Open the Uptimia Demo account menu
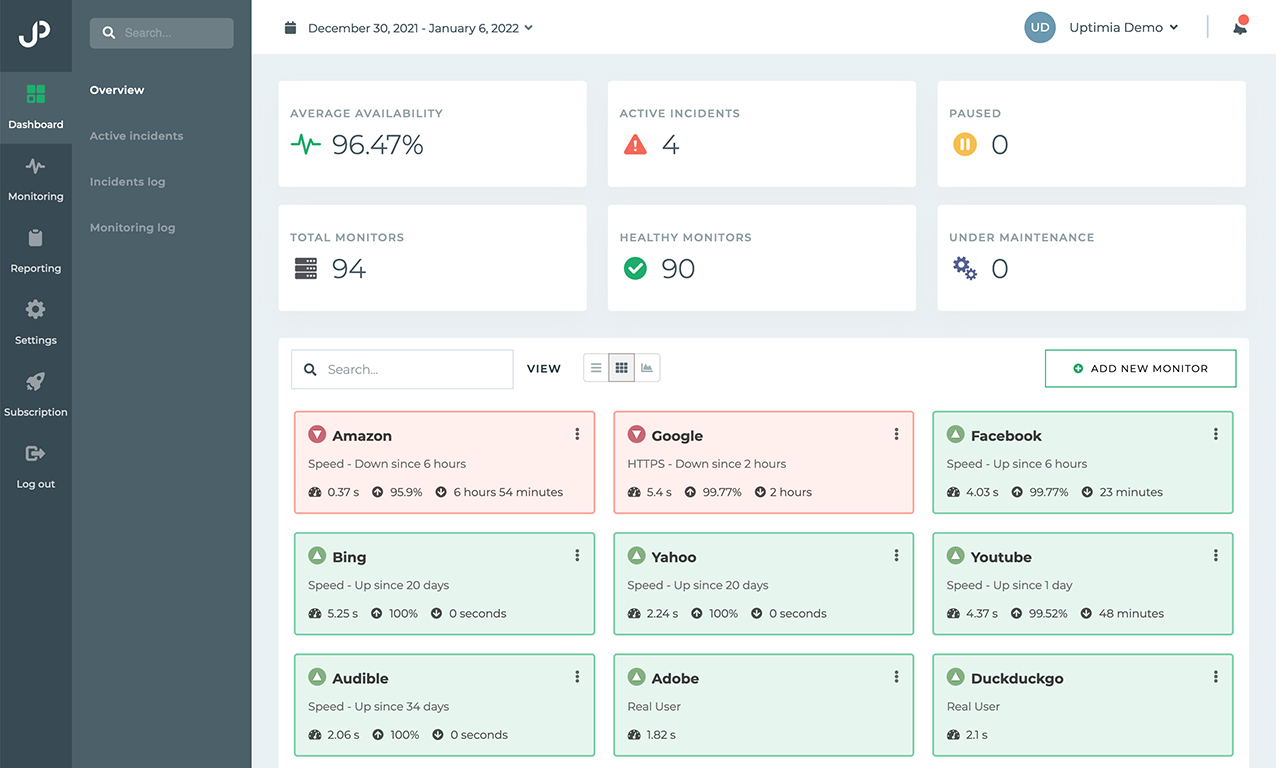Screen dimensions: 1276x768 (1123, 28)
